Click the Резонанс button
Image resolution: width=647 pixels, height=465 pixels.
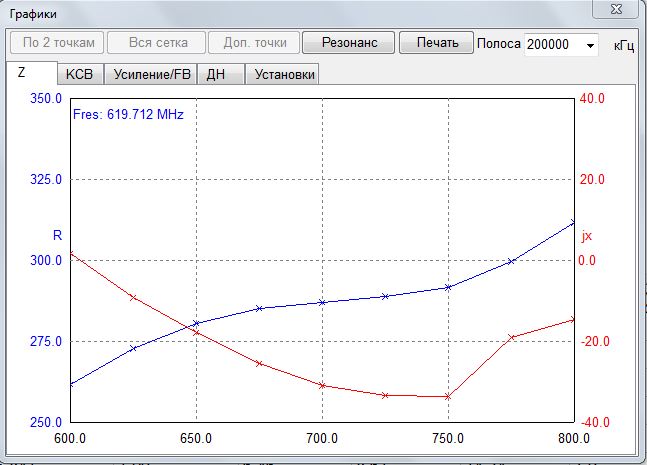coord(349,42)
